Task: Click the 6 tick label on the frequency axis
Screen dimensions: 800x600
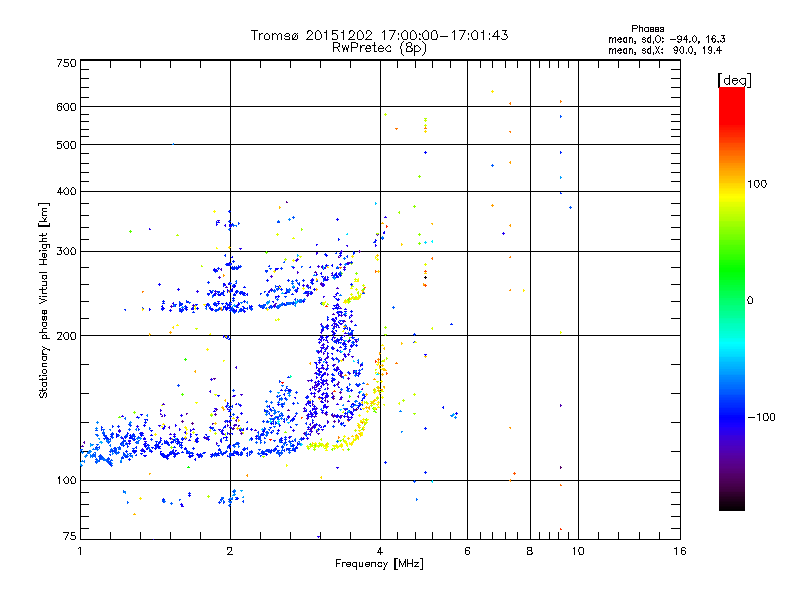Action: point(467,552)
